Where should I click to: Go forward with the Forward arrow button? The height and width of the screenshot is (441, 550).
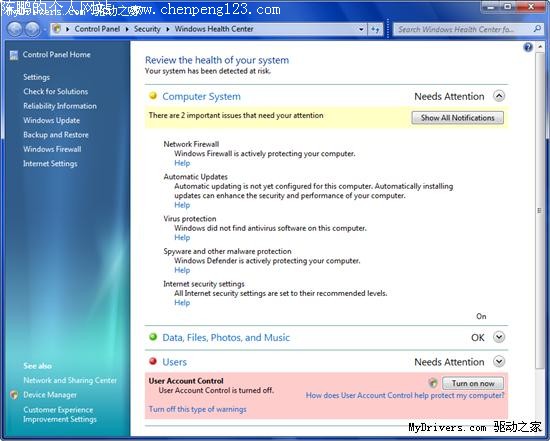coord(32,29)
